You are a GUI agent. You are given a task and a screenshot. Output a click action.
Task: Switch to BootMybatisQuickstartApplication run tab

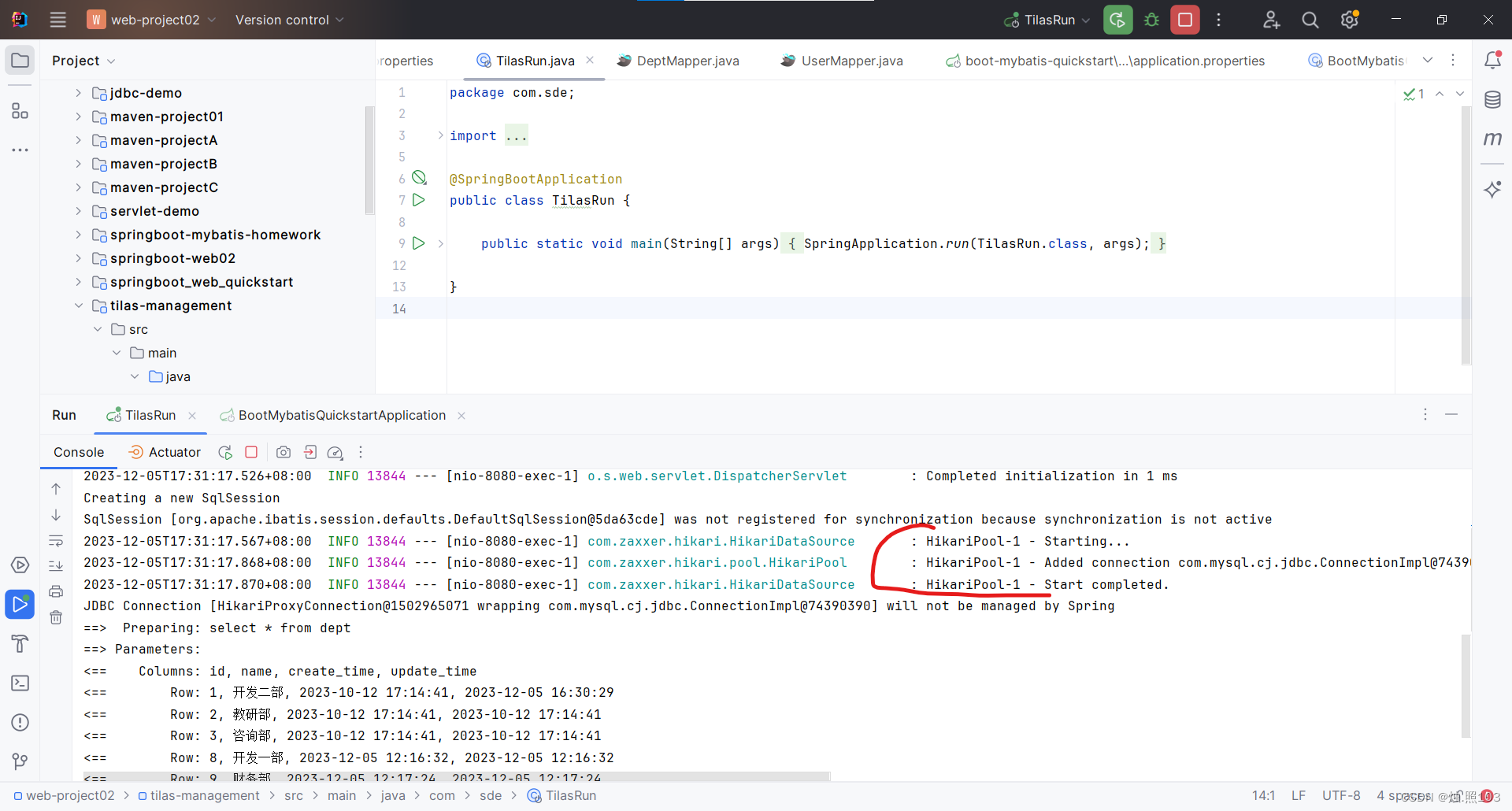(333, 415)
